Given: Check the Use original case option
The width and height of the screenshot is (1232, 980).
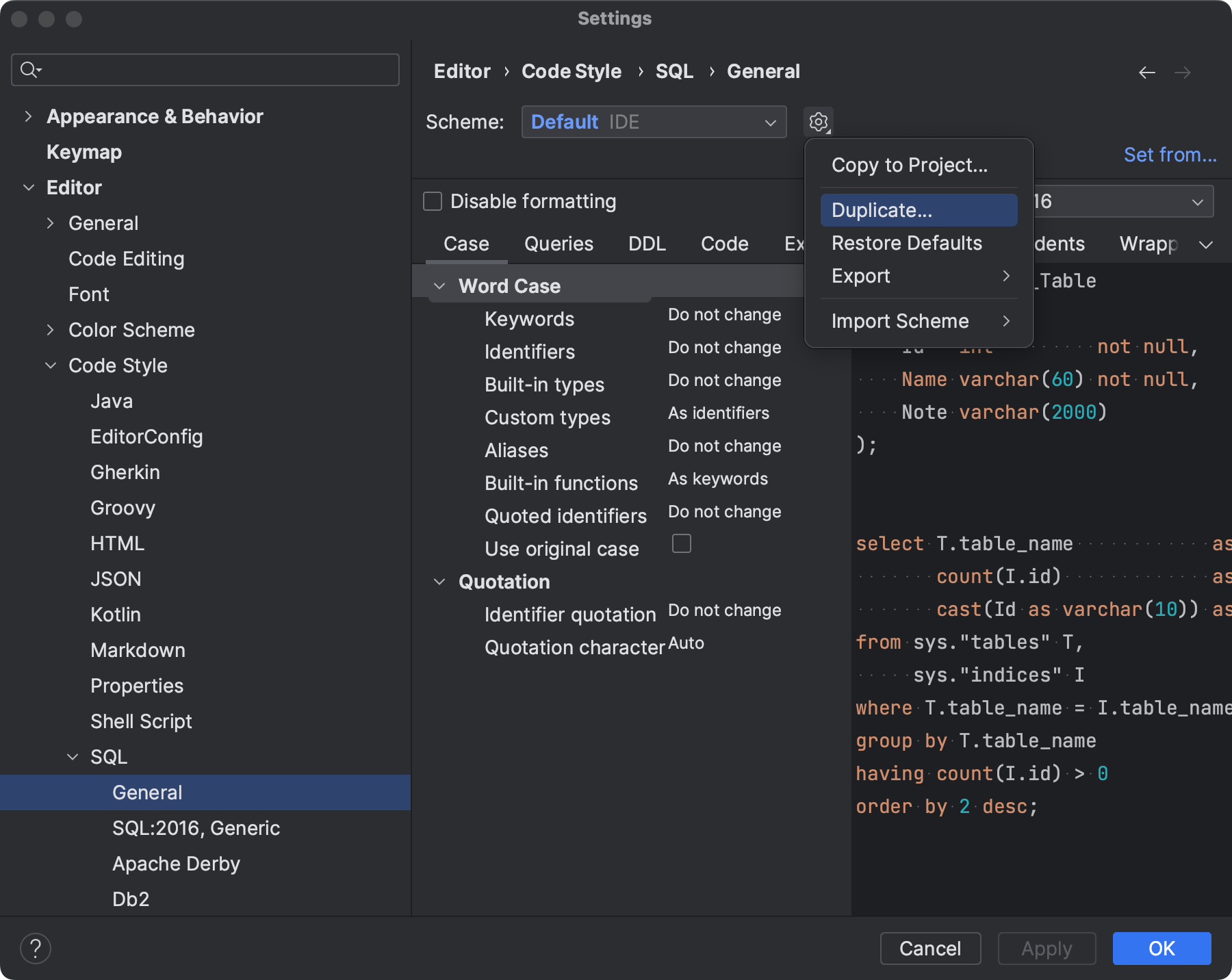Looking at the screenshot, I should 682,543.
